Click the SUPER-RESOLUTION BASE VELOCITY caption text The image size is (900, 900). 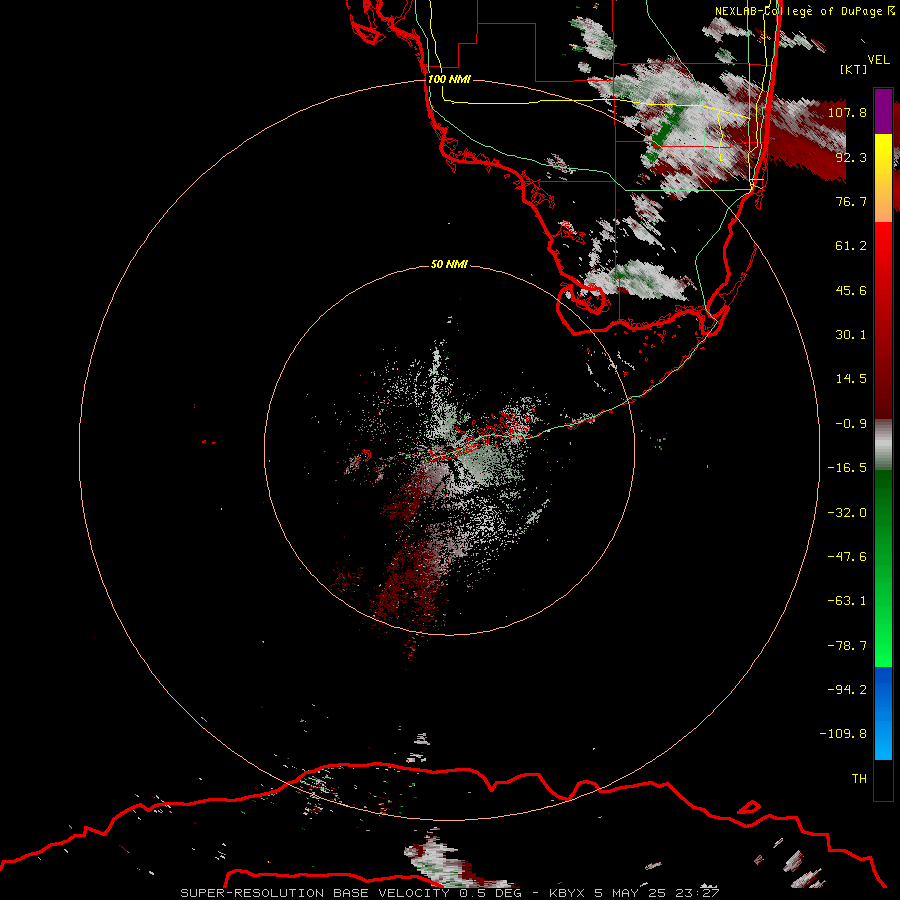click(x=315, y=893)
